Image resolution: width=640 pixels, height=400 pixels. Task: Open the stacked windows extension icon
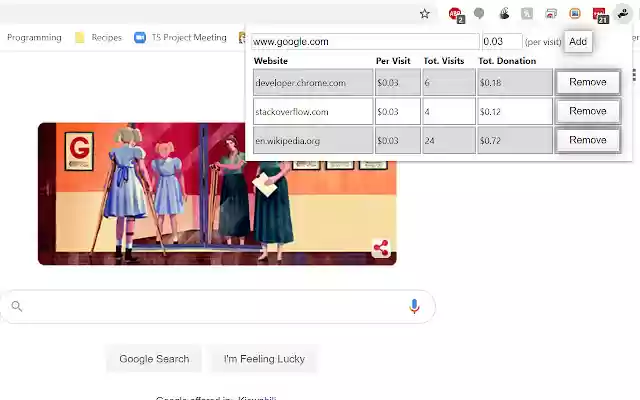(x=551, y=14)
